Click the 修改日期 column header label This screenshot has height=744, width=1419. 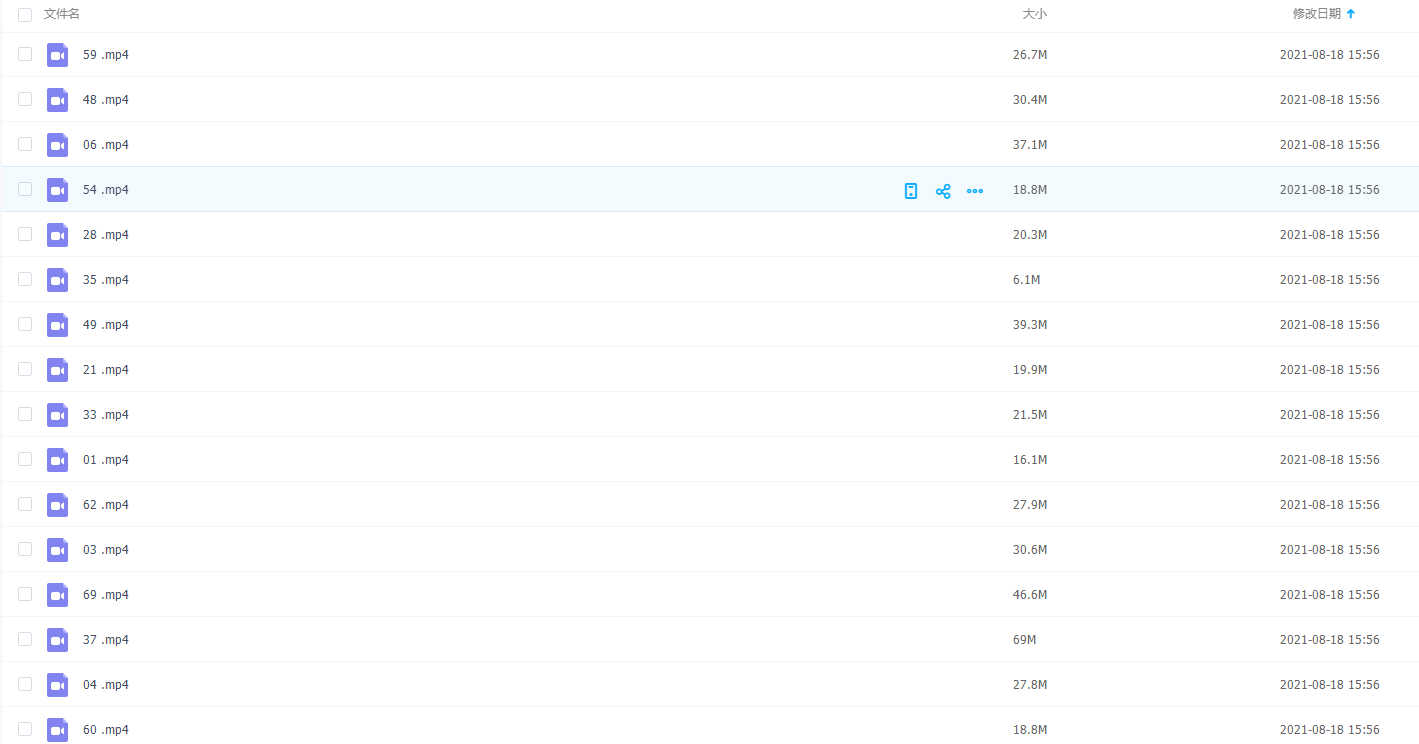pos(1316,14)
